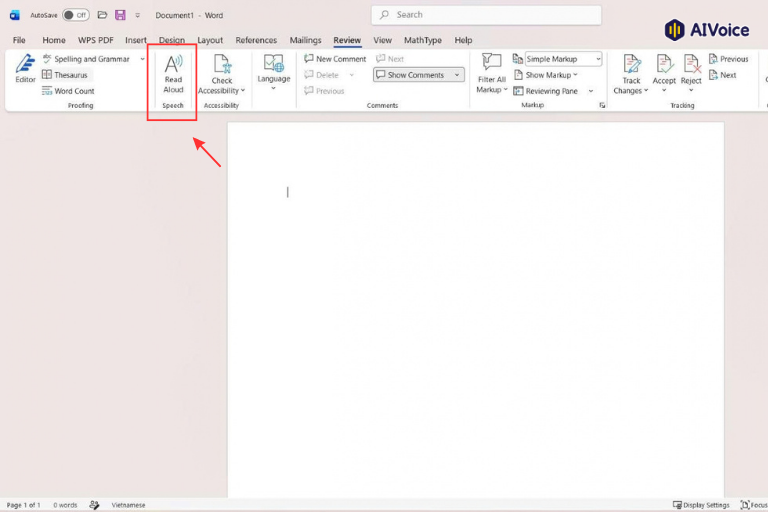
Task: Open Display Settings in status bar
Action: (701, 505)
